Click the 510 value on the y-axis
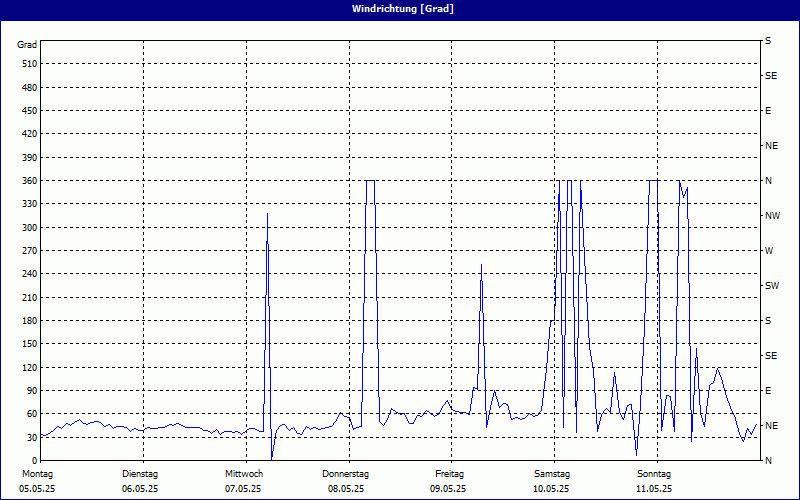Viewport: 800px width, 500px height. point(27,64)
